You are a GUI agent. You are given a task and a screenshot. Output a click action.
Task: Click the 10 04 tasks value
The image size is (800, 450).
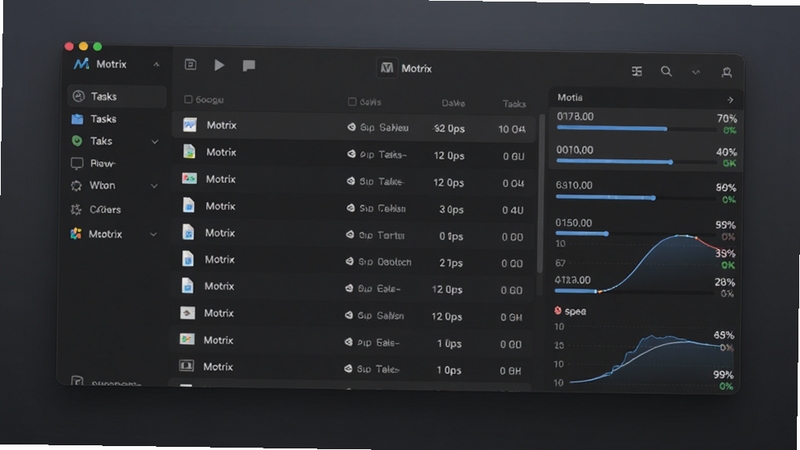[512, 129]
